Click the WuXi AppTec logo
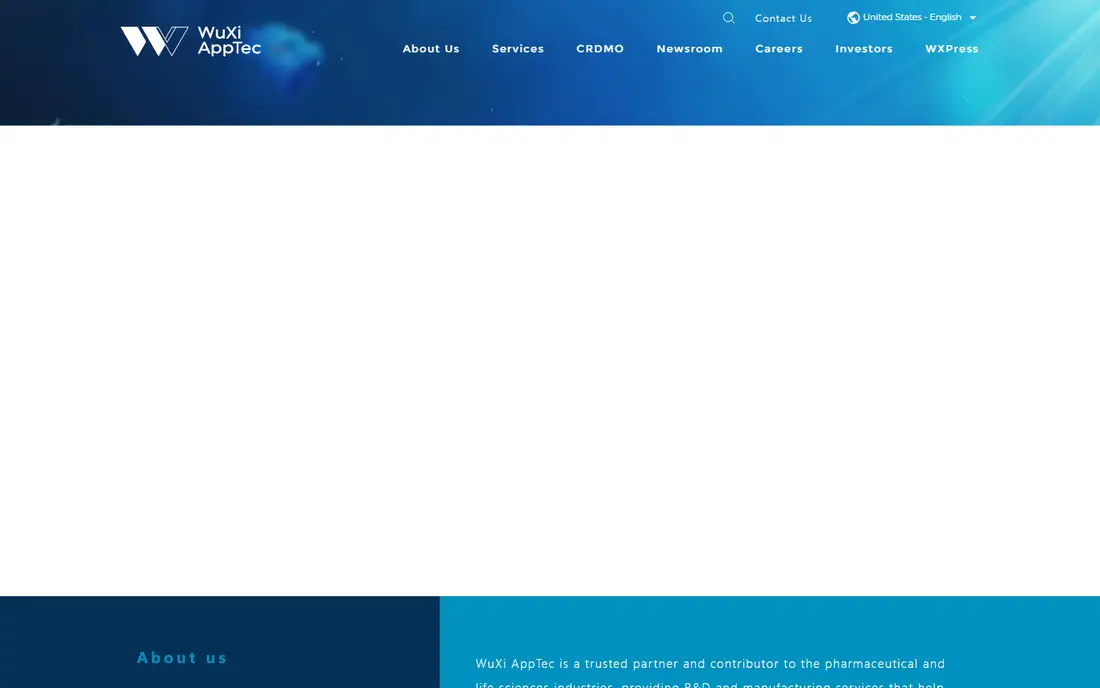 tap(190, 41)
